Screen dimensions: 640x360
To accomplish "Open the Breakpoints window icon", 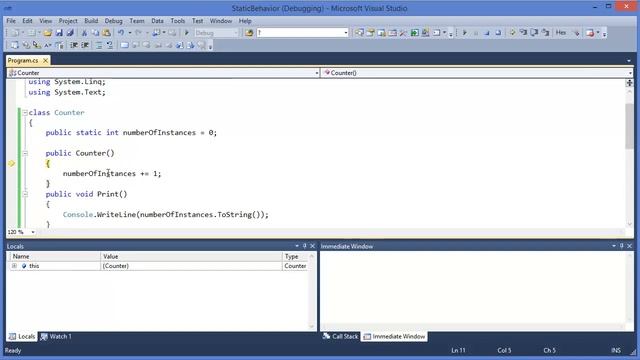I will [590, 33].
